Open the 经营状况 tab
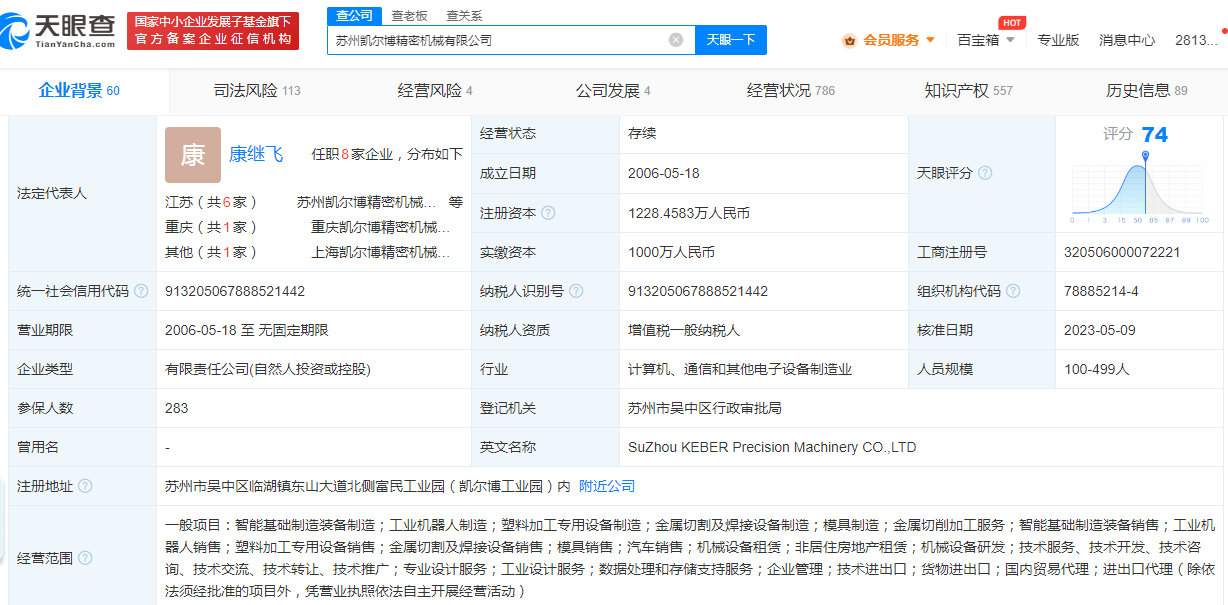Screen dimensions: 1228x605 click(791, 91)
